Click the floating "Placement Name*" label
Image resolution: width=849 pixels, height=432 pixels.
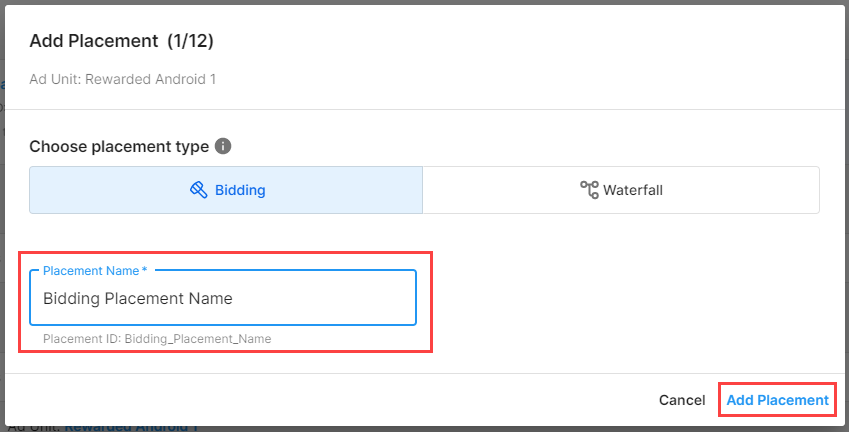point(90,271)
